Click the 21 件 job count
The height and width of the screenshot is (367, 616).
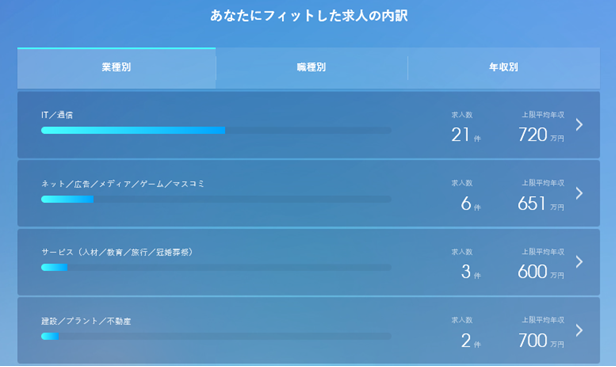[x=466, y=135]
